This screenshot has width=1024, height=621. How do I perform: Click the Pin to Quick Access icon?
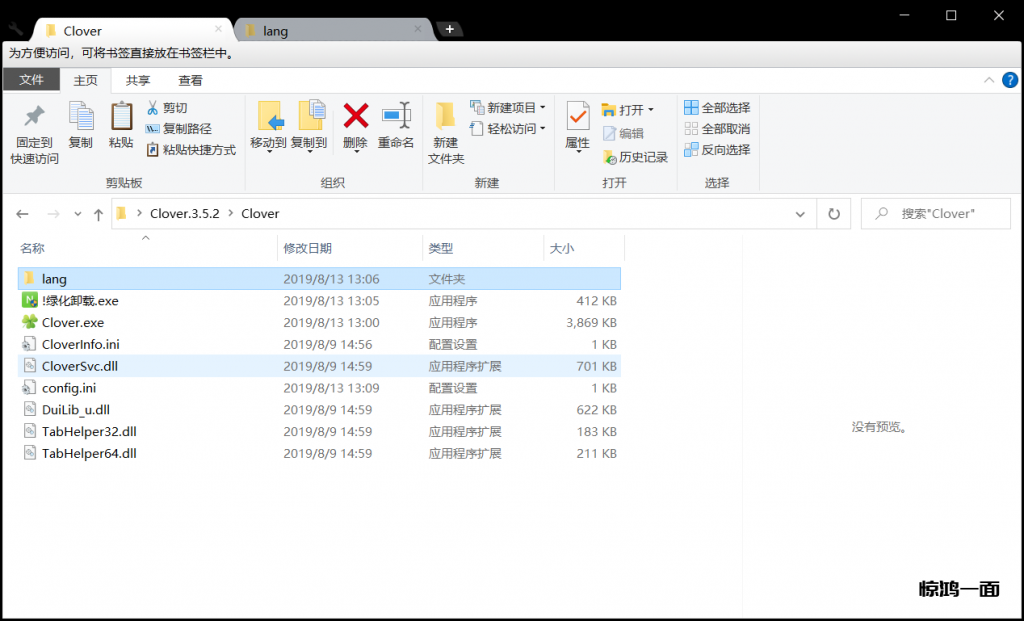coord(34,117)
